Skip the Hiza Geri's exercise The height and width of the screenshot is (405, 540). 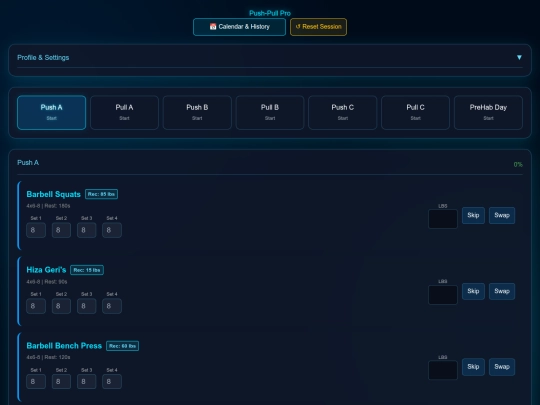click(473, 291)
